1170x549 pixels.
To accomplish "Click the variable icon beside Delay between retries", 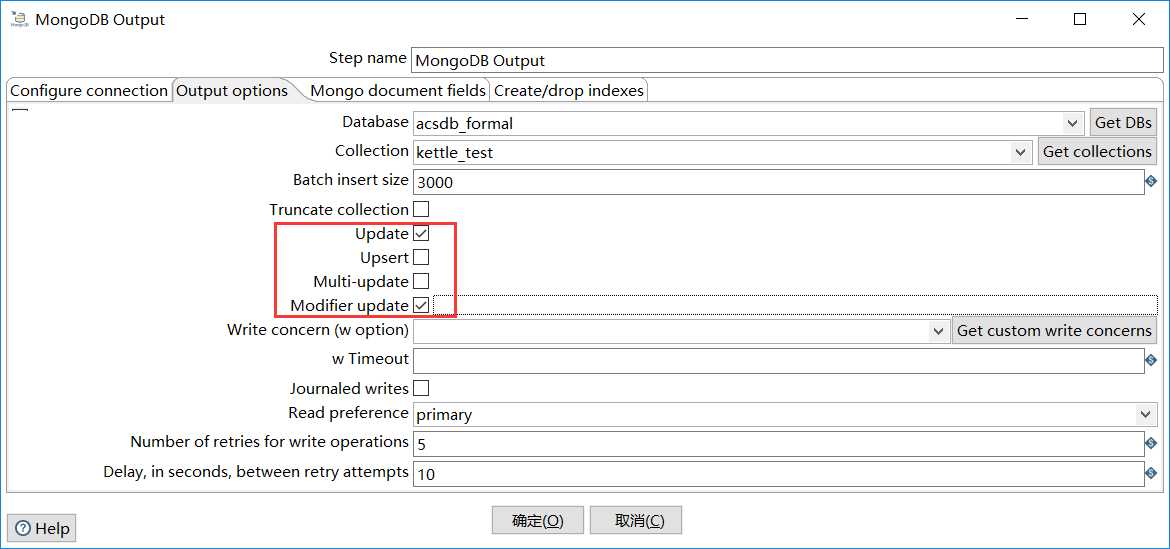I will coord(1151,473).
